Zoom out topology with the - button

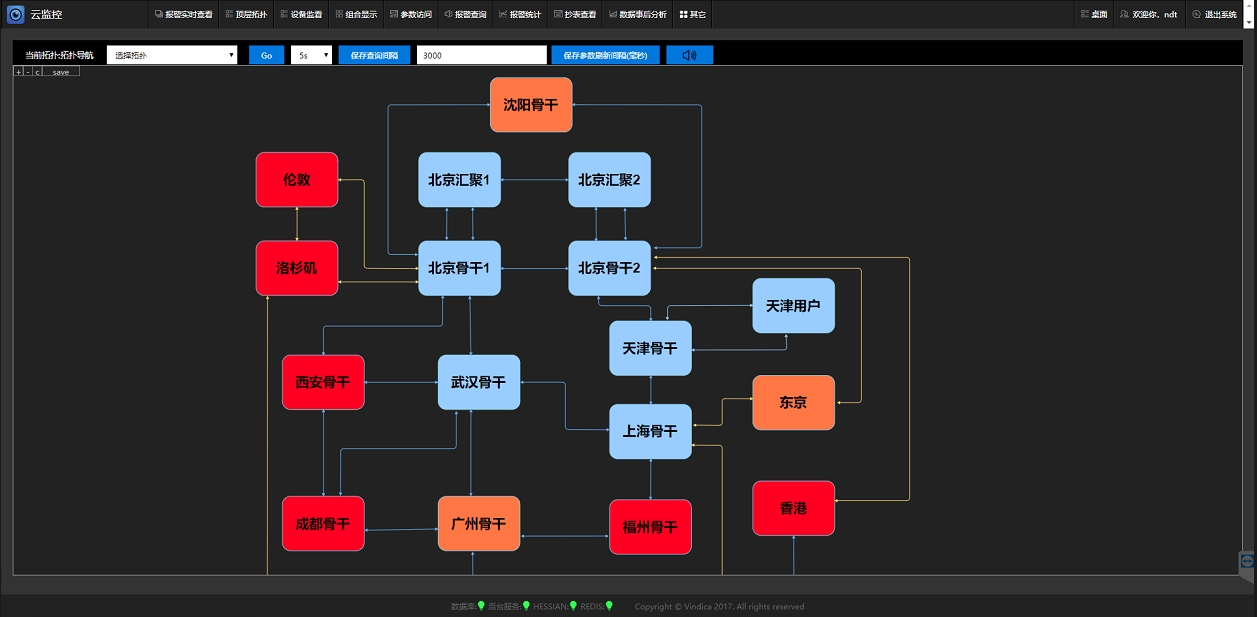tap(27, 72)
